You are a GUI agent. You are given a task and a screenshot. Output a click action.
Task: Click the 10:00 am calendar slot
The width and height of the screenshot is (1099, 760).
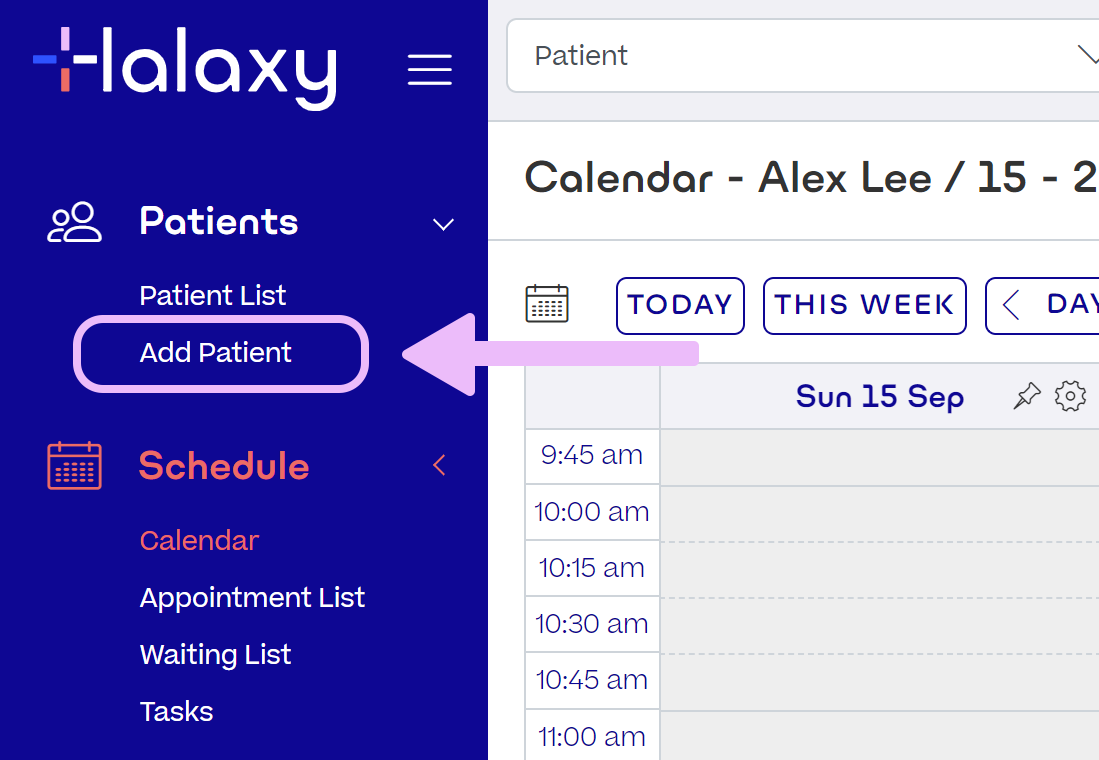[x=878, y=513]
